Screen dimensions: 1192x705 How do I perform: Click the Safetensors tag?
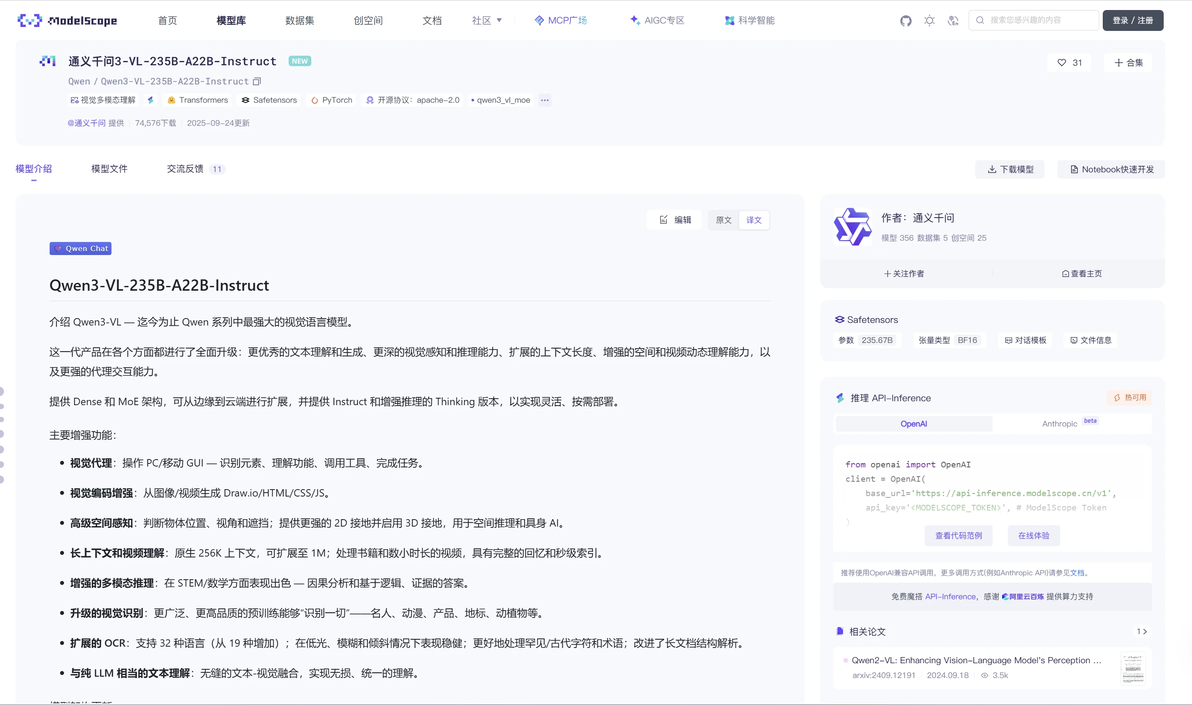click(269, 100)
